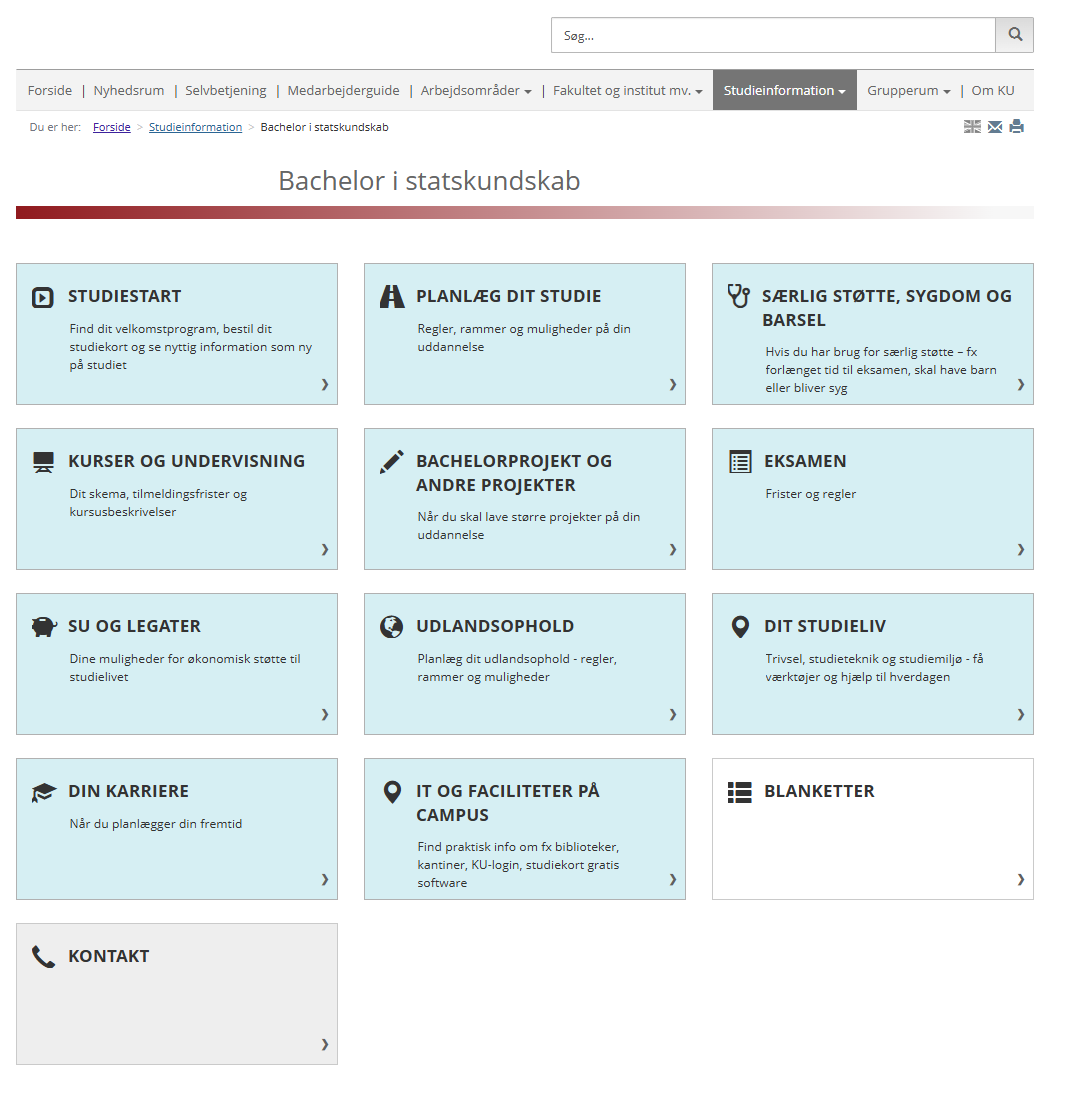This screenshot has width=1071, height=1103.
Task: Open the Medarbejderguide navigation item
Action: pyautogui.click(x=343, y=90)
